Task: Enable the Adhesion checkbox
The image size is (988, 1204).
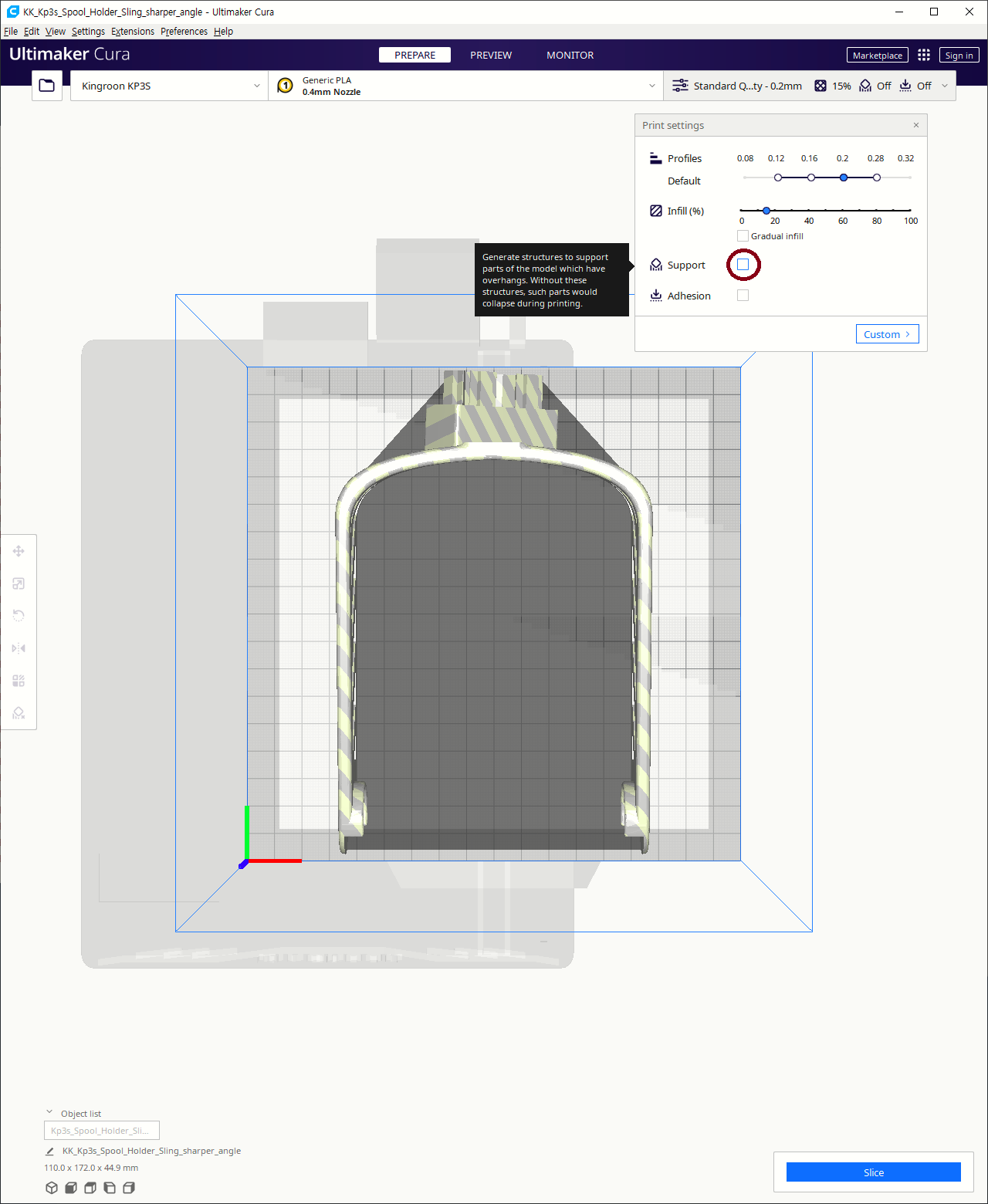Action: [743, 296]
